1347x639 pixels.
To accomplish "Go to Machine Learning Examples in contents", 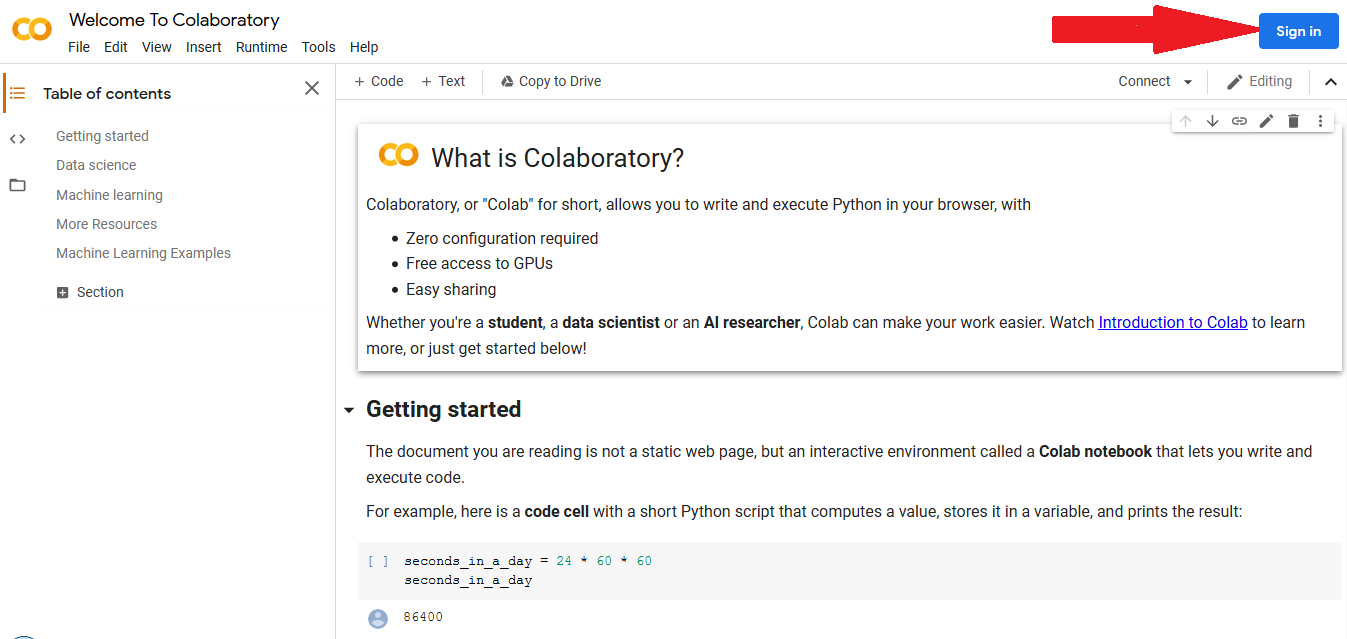I will [143, 253].
